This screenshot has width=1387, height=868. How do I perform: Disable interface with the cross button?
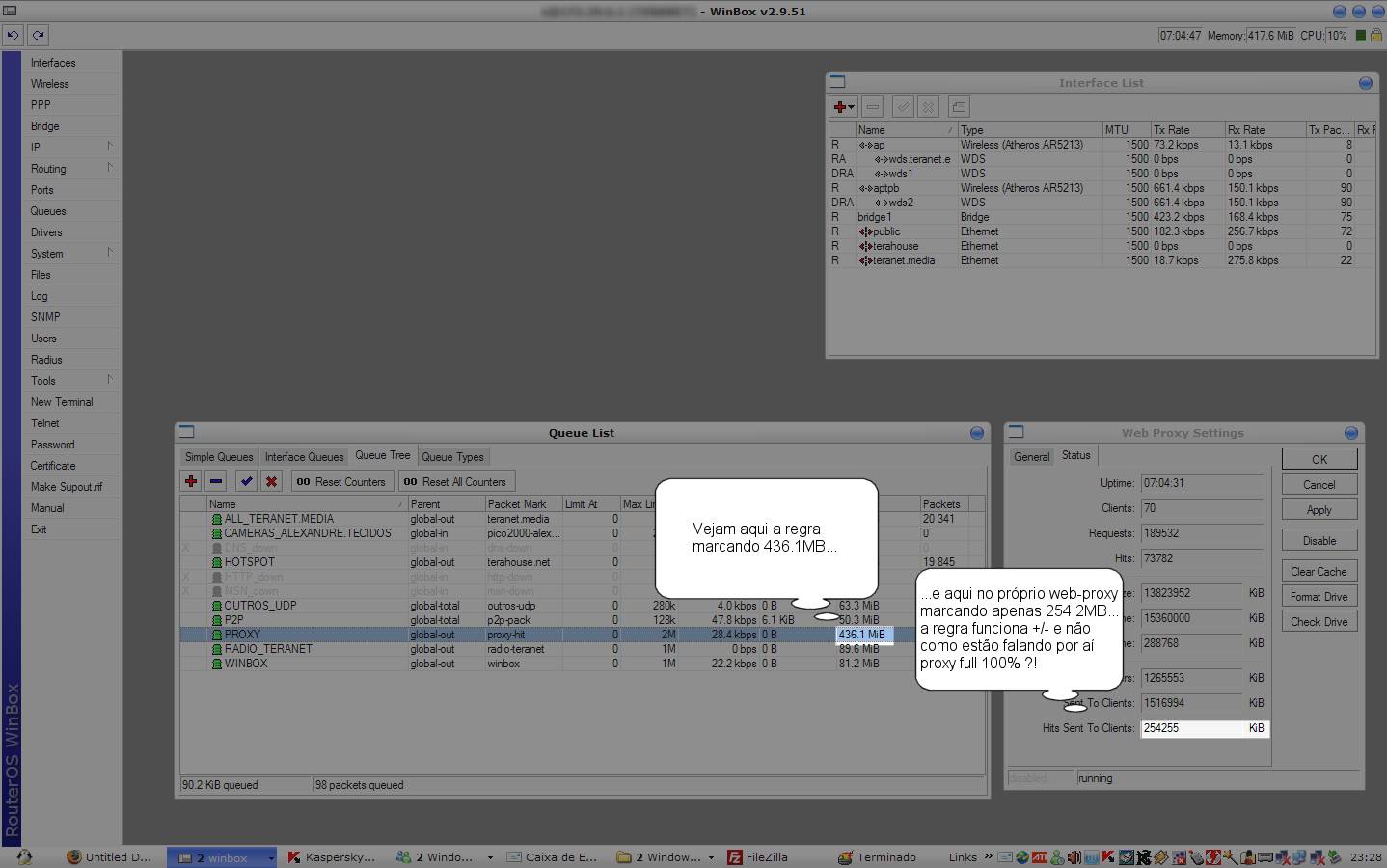point(928,107)
